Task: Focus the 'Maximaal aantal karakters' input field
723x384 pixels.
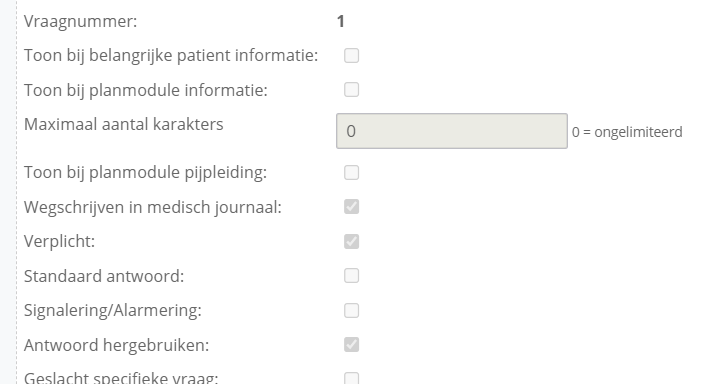Action: (x=452, y=131)
